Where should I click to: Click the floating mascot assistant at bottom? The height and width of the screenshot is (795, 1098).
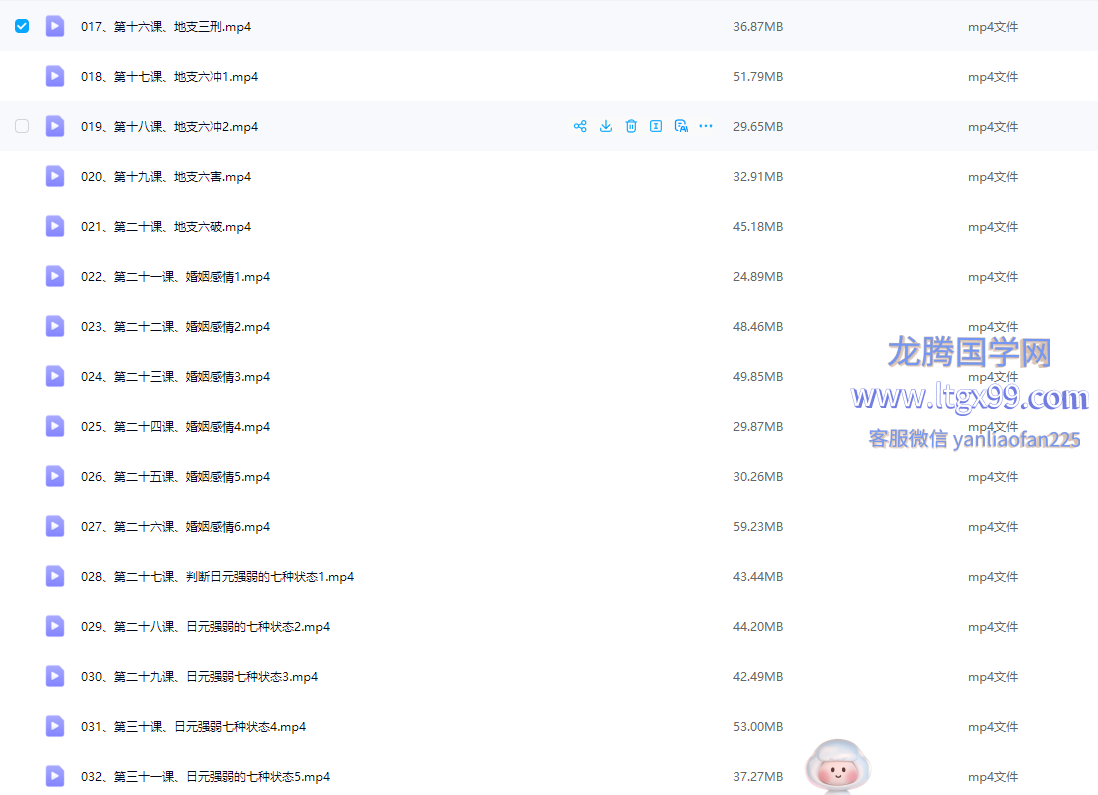coord(838,768)
